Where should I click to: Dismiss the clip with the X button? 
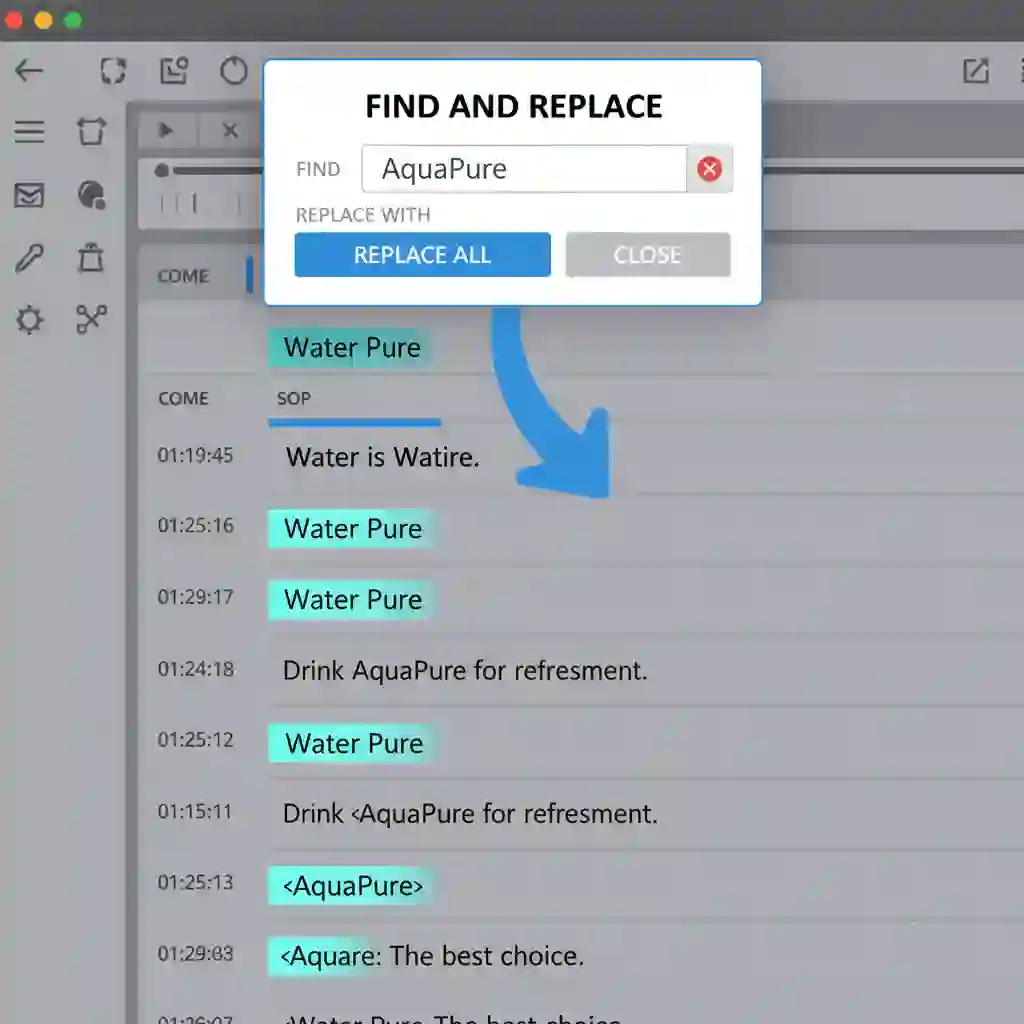pos(229,131)
